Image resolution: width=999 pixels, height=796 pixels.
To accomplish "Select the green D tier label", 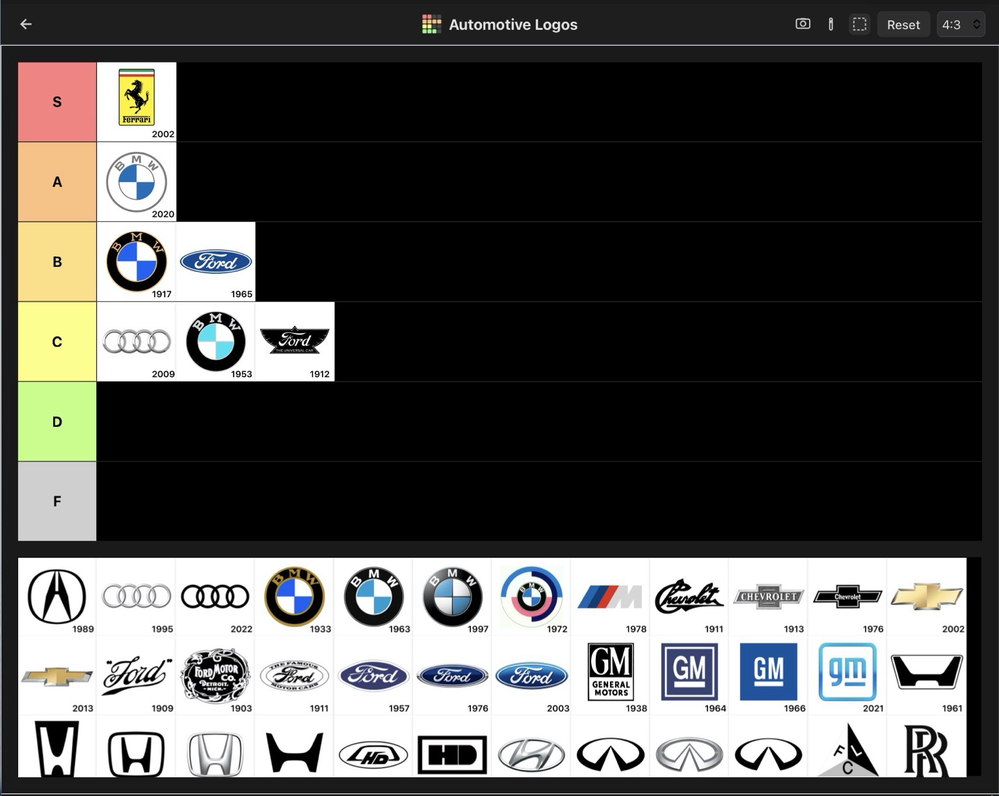I will coord(57,422).
